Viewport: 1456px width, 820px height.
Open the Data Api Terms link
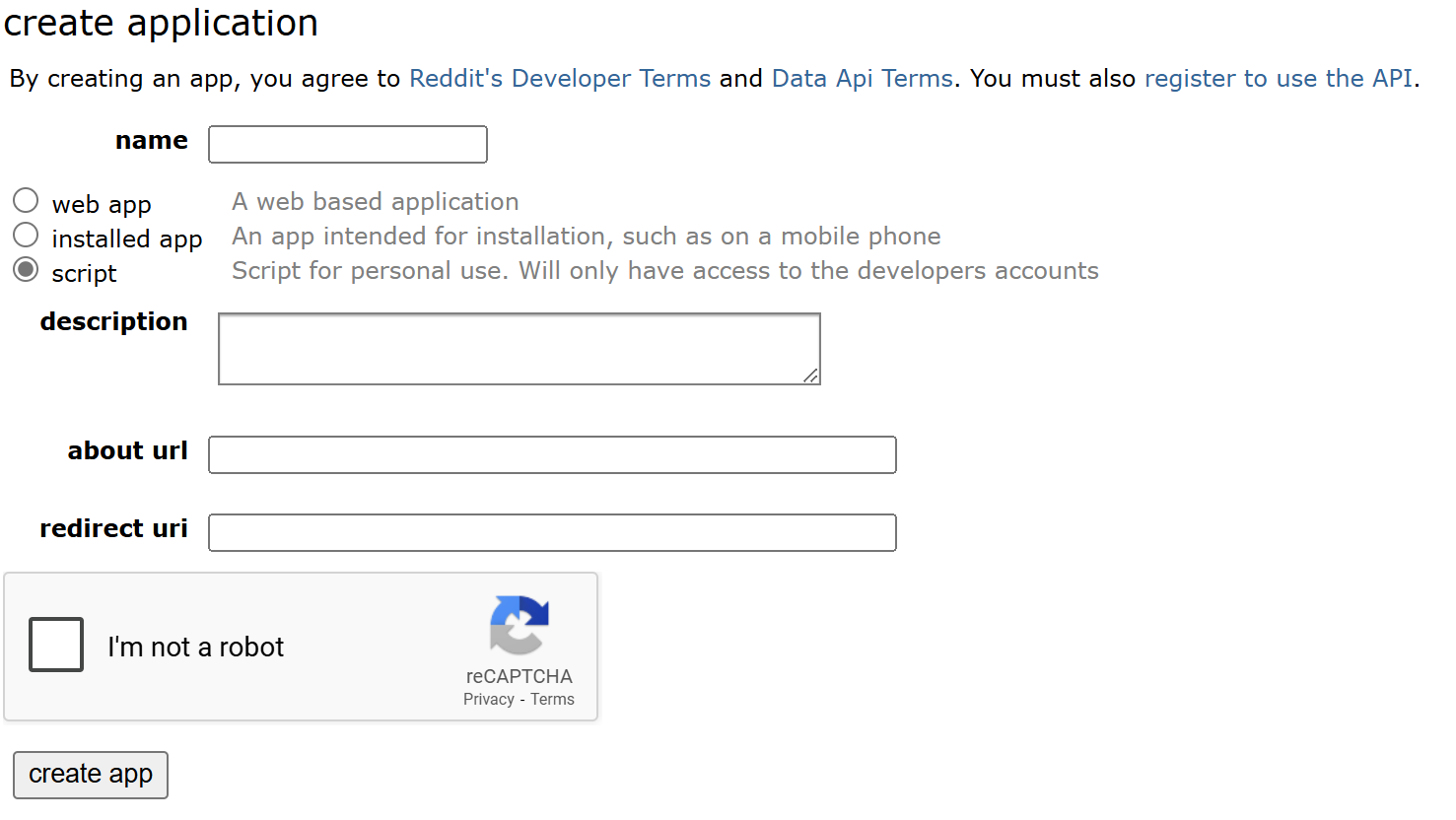862,79
